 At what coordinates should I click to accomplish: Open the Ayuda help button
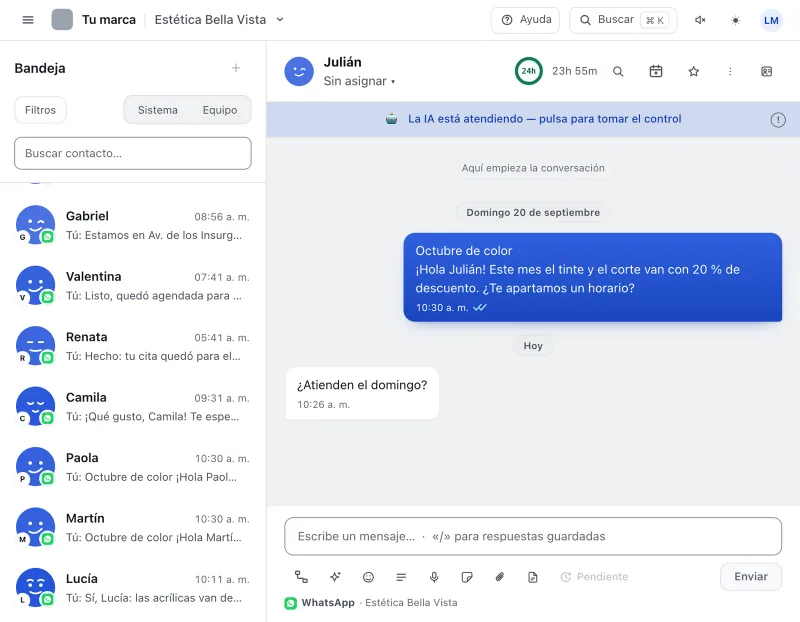tap(525, 20)
